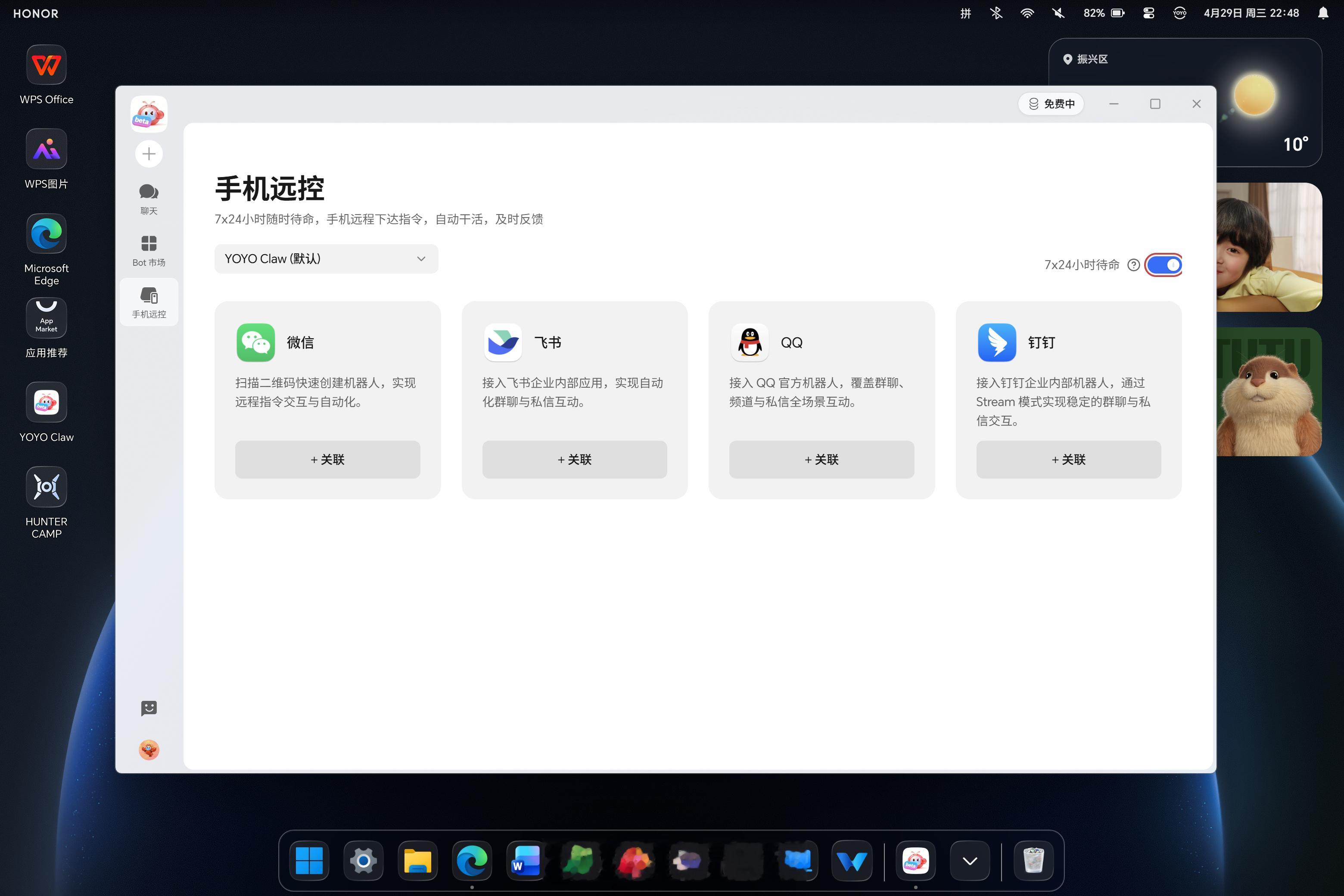This screenshot has height=896, width=1344.
Task: Expand the YOYO Claw (默认) dropdown
Action: pyautogui.click(x=326, y=259)
